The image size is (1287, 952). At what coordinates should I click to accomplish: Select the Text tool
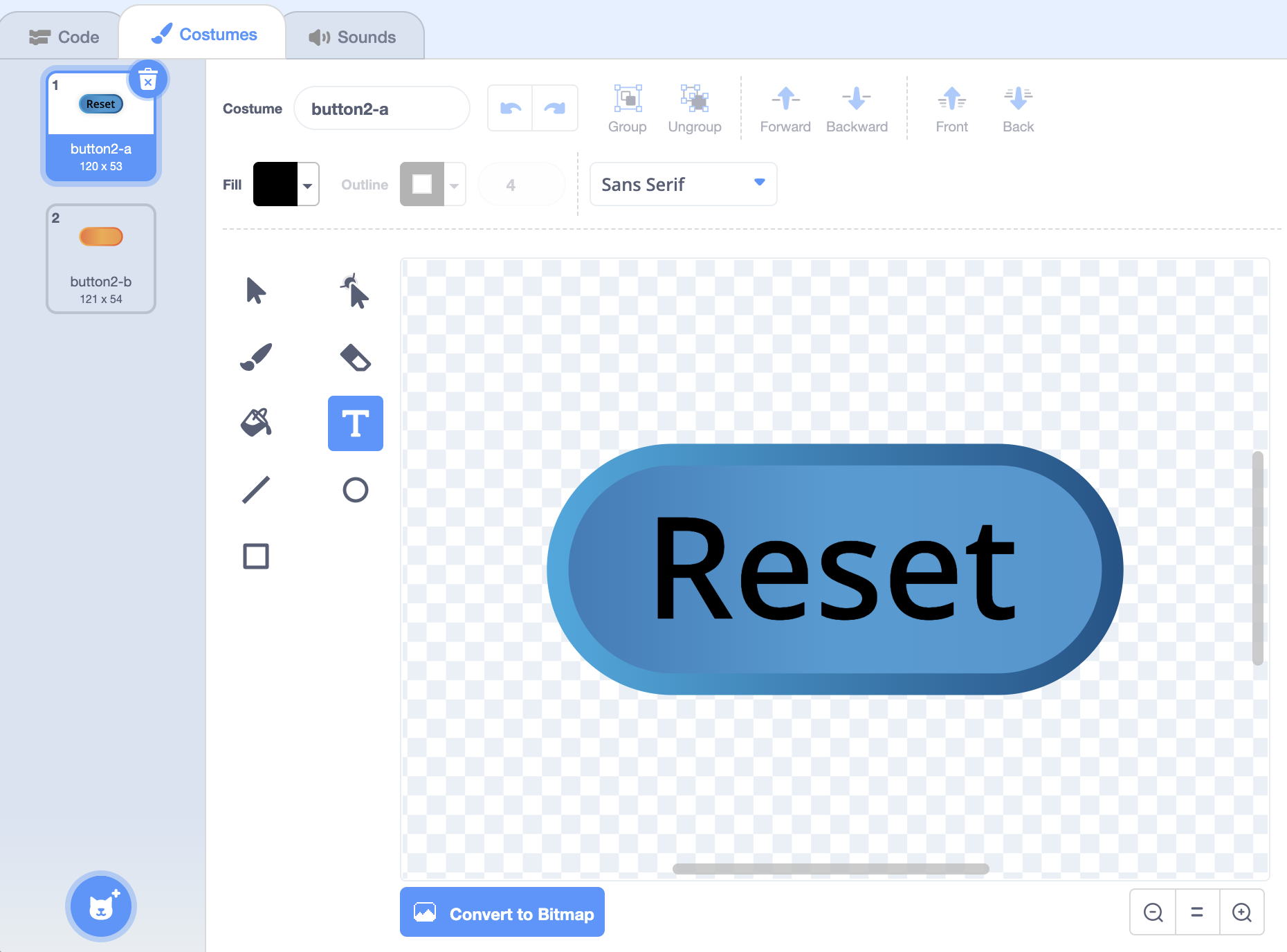tap(355, 423)
